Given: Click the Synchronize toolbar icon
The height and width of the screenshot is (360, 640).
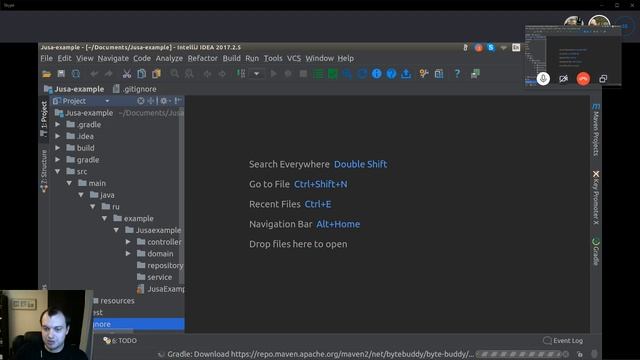Looking at the screenshot, I should (76, 74).
